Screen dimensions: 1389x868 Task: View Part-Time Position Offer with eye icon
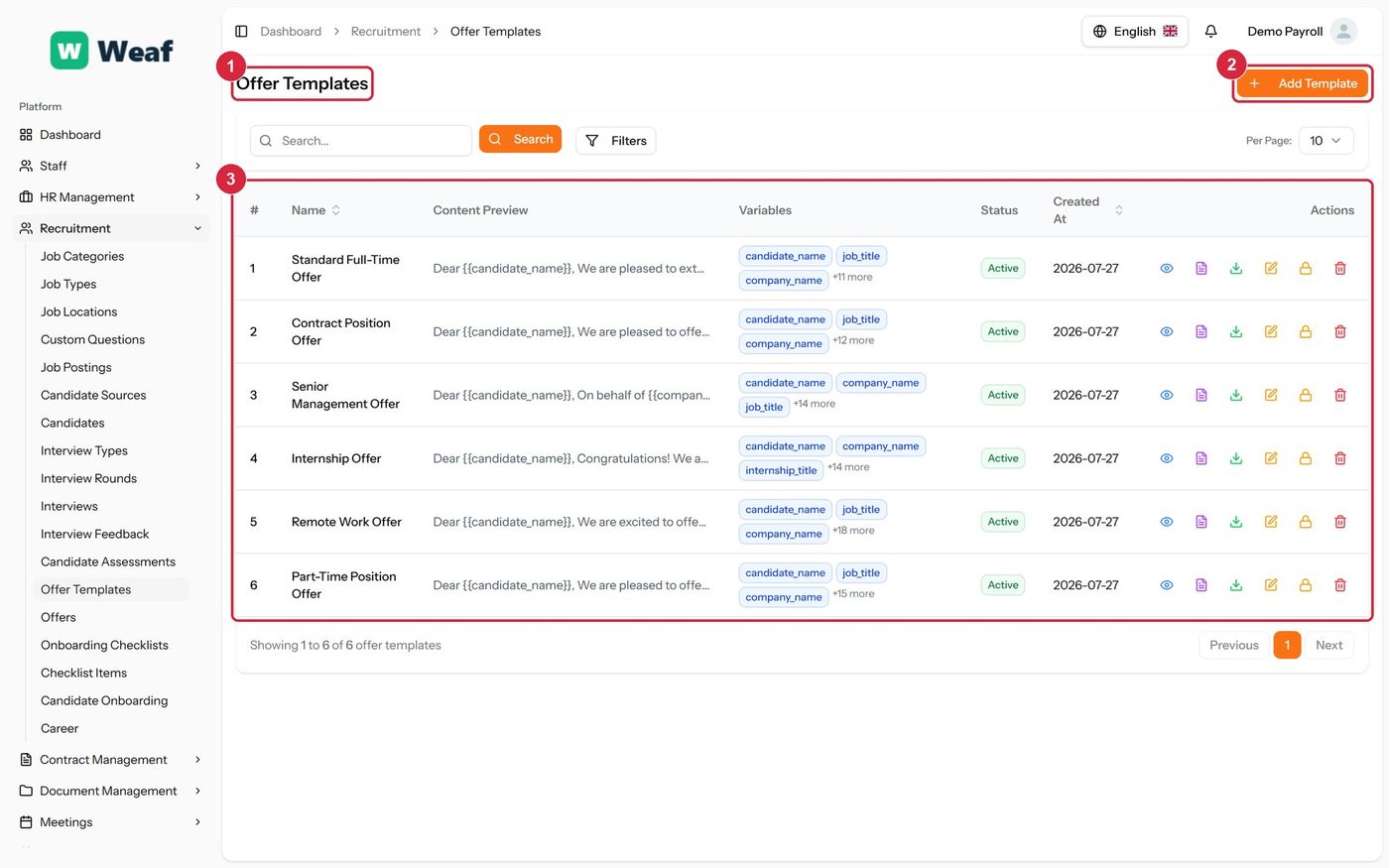1167,586
